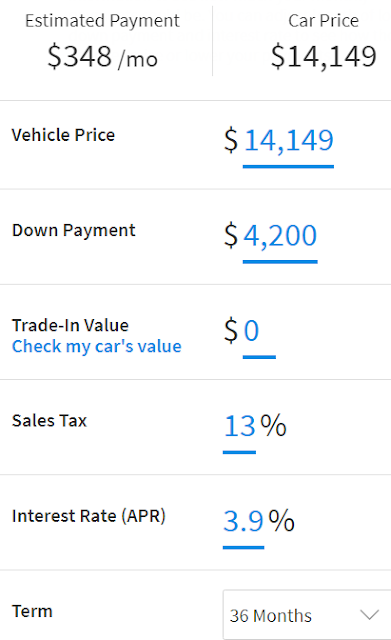
Task: Open the Term dropdown showing 36 Months
Action: pyautogui.click(x=307, y=615)
